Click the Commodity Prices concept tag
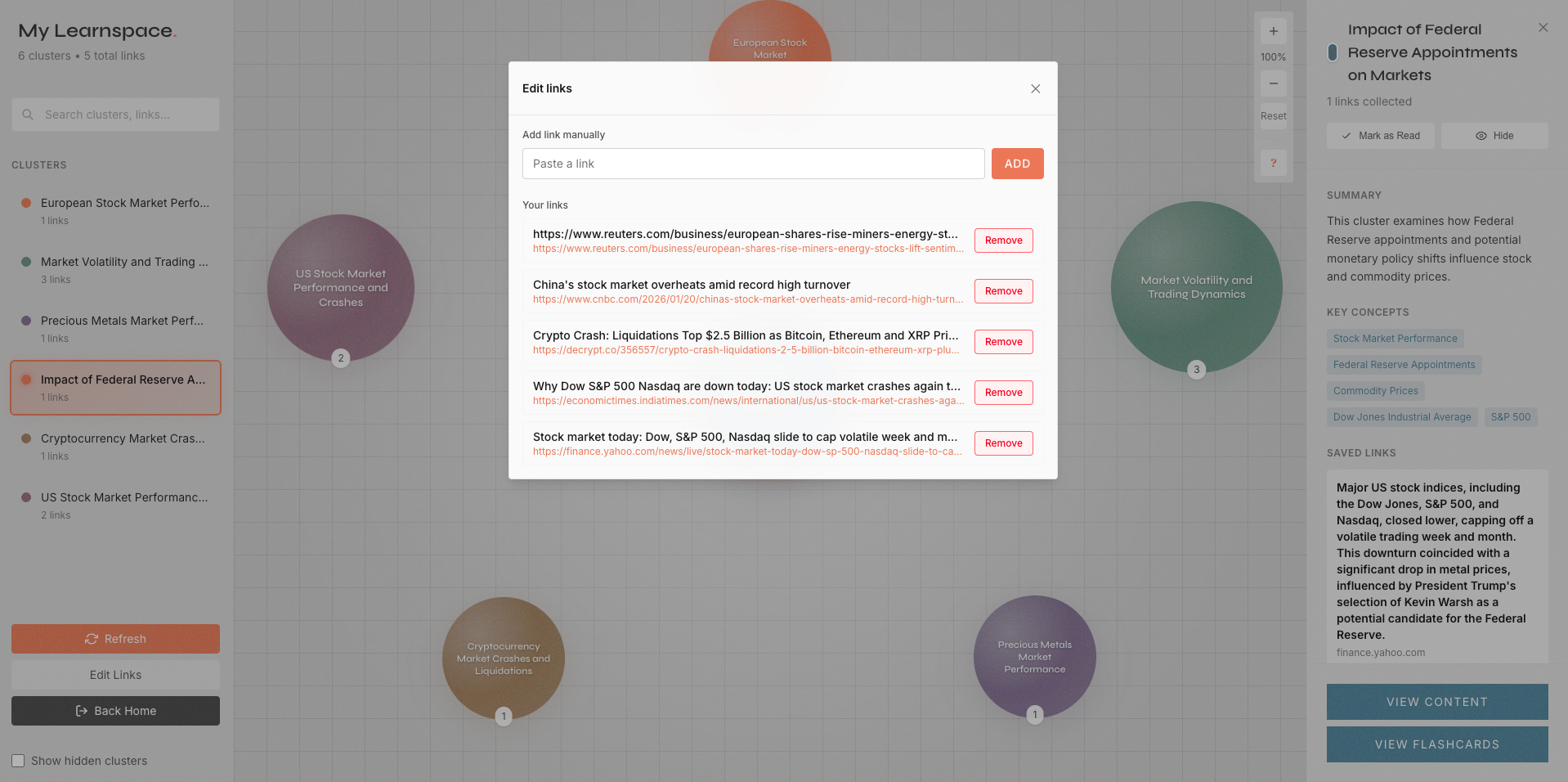 click(x=1375, y=391)
